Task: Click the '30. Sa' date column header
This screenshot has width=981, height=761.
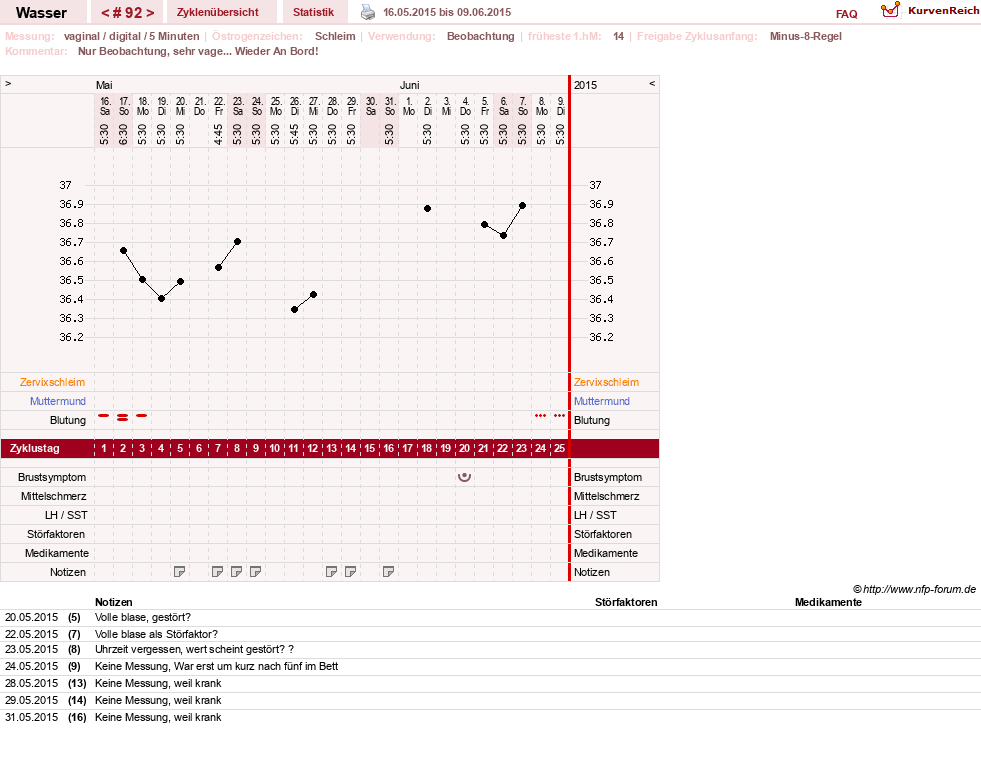Action: click(371, 106)
